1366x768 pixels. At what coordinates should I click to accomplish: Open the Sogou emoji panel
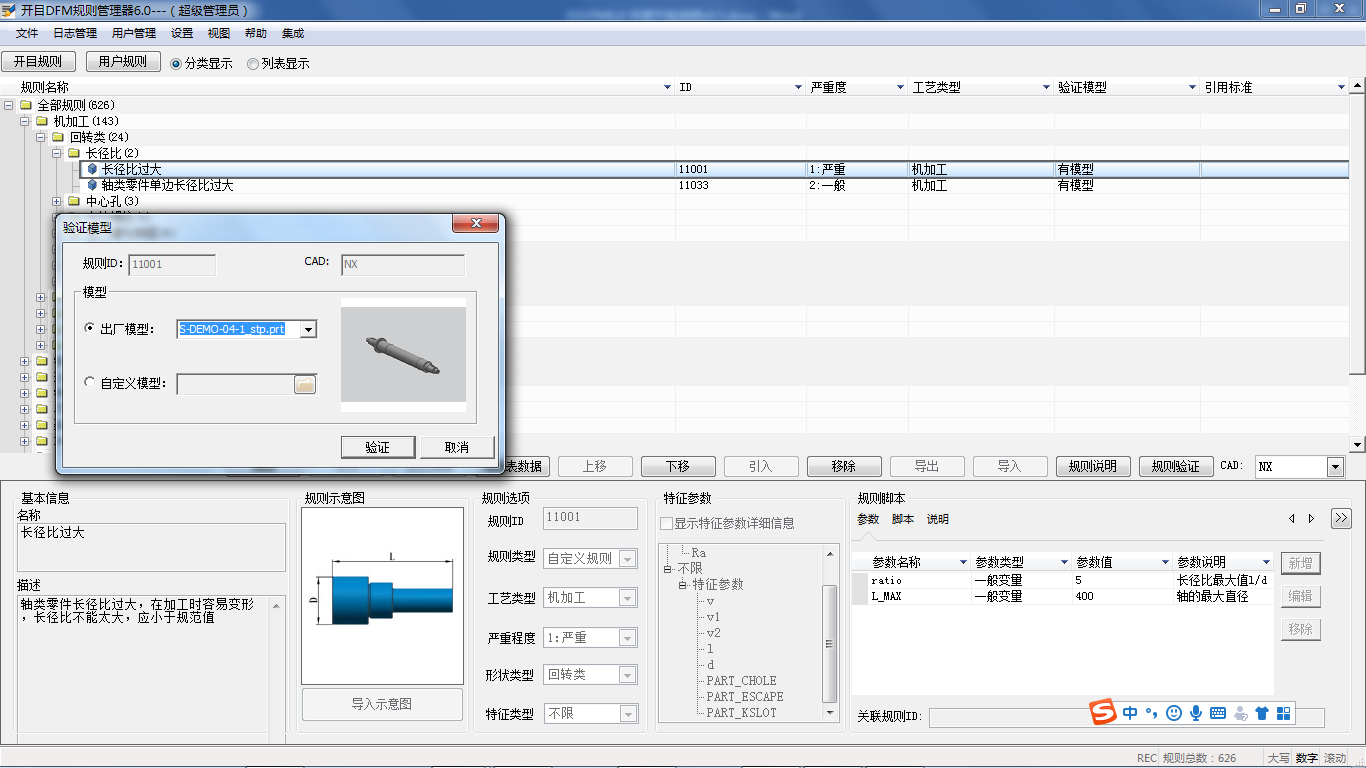pyautogui.click(x=1174, y=713)
